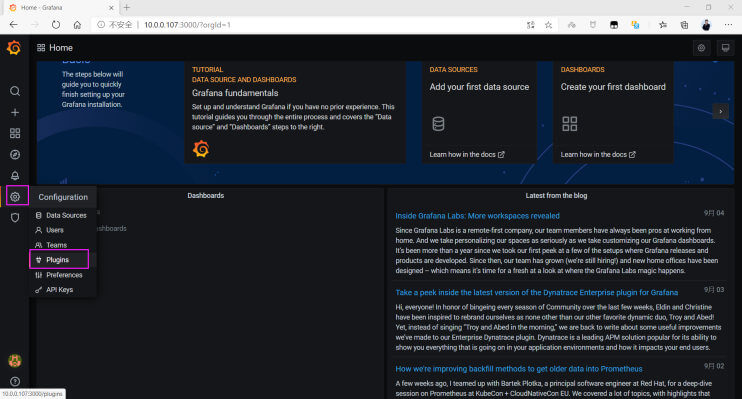The image size is (742, 399).
Task: Click the translate icon in the address bar
Action: coord(530,25)
